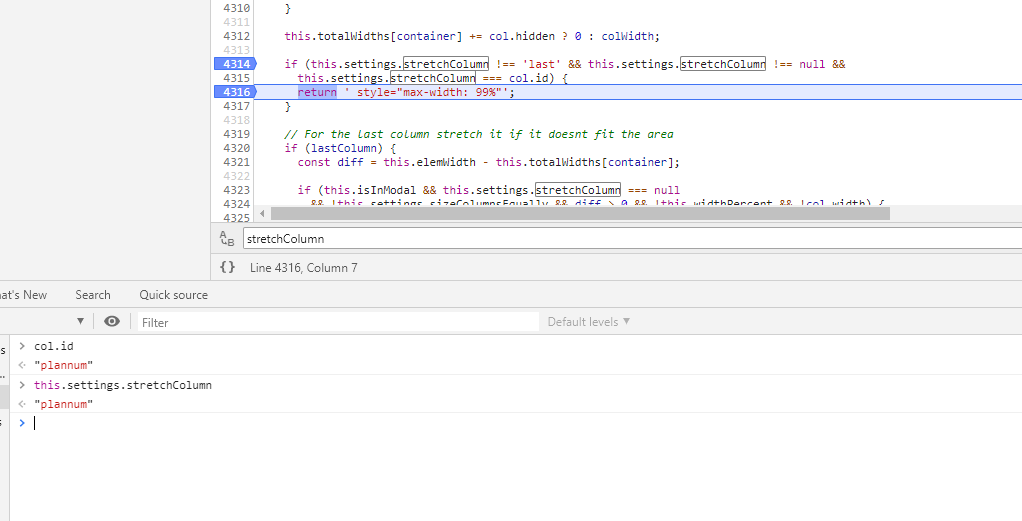1022x521 pixels.
Task: Click the 'col.id' console command entry
Action: tap(53, 346)
